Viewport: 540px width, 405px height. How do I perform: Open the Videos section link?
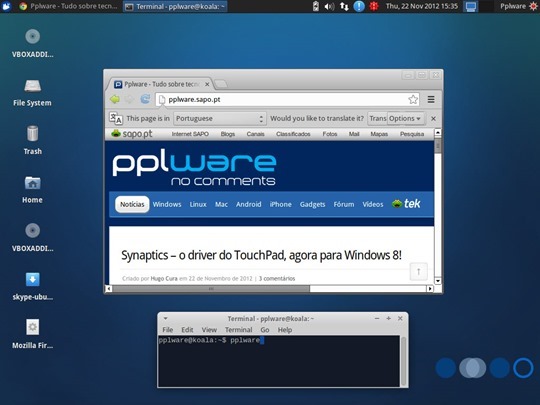(x=373, y=204)
